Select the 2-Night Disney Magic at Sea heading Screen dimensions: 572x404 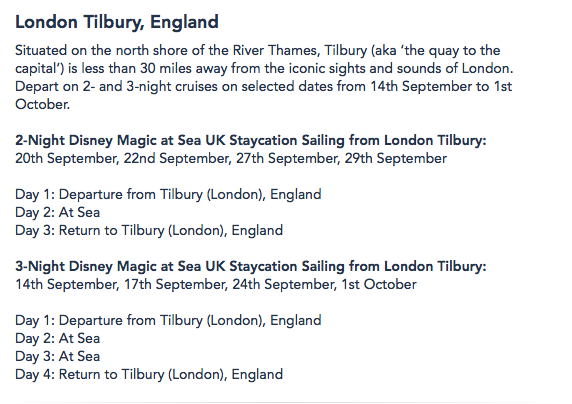tap(251, 141)
